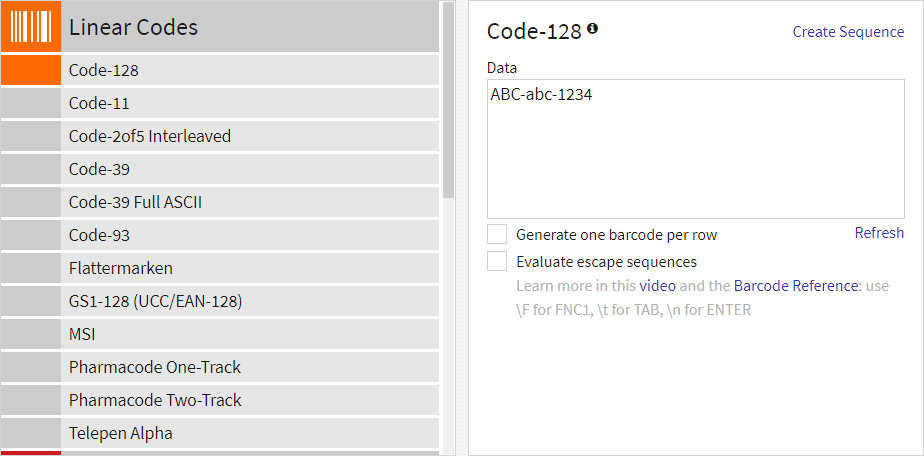Open the Create Sequence link

[848, 32]
